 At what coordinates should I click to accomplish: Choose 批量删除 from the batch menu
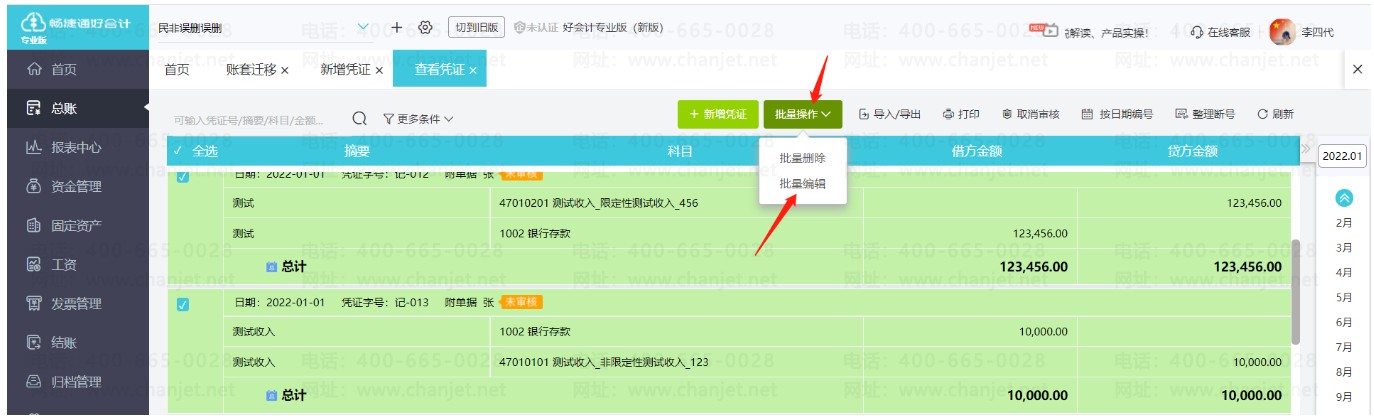[803, 158]
